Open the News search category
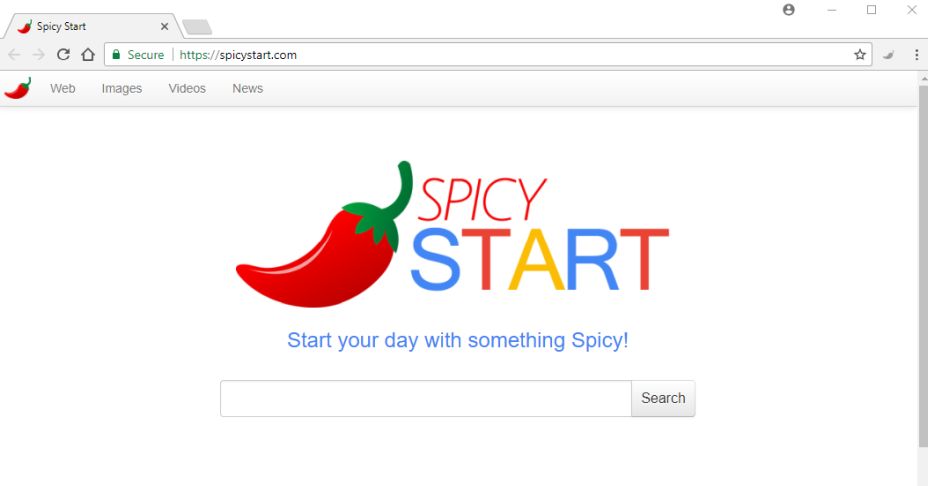This screenshot has width=928, height=486. click(x=247, y=88)
